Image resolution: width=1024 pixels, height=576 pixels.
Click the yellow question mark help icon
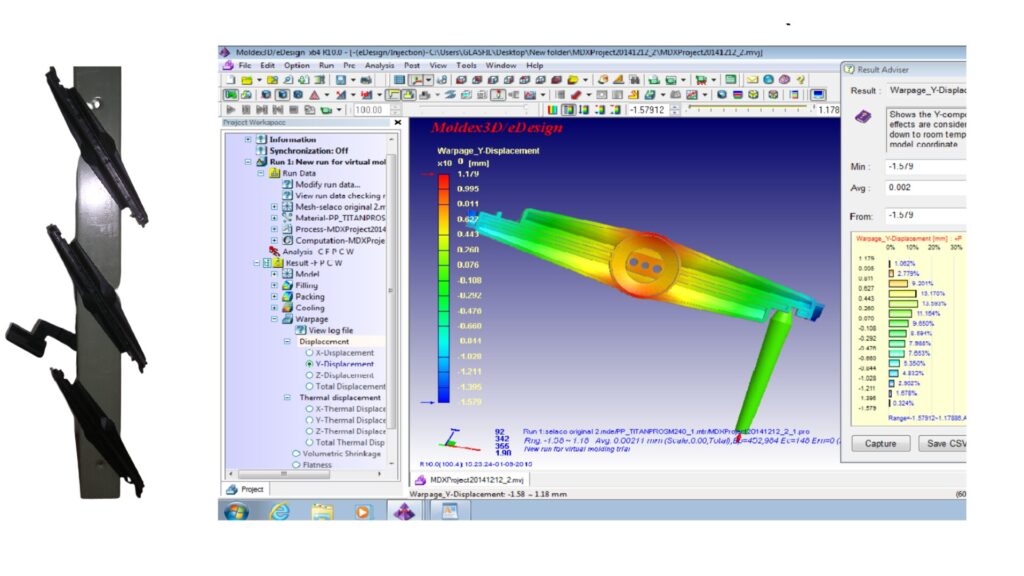[801, 80]
